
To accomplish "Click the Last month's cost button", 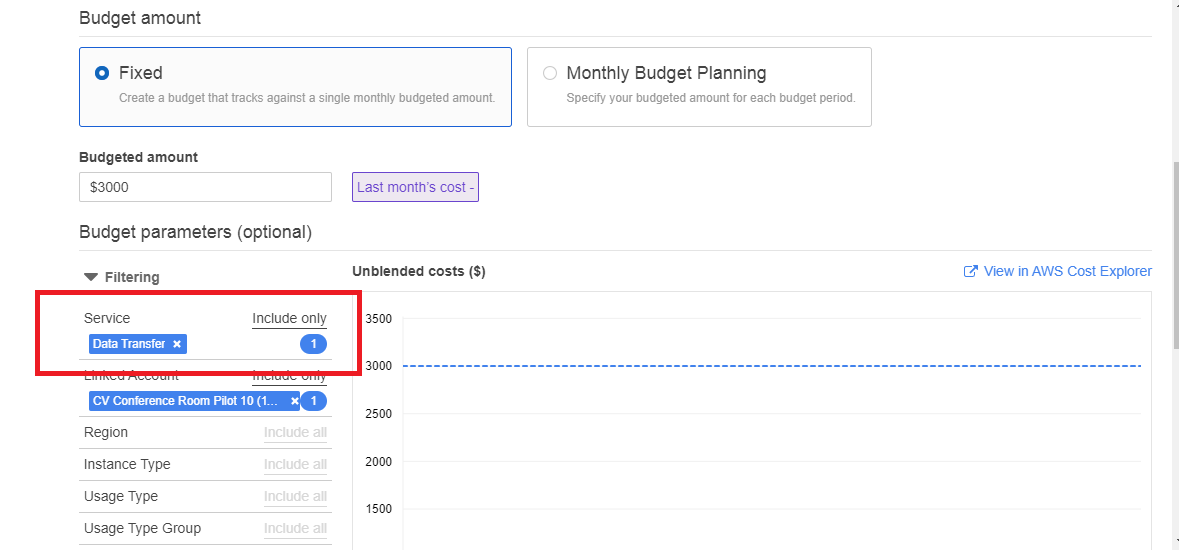I will click(415, 187).
